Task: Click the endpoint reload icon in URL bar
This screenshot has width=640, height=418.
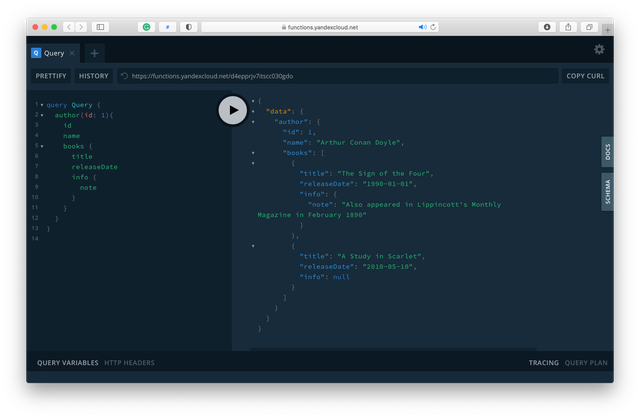Action: (125, 76)
